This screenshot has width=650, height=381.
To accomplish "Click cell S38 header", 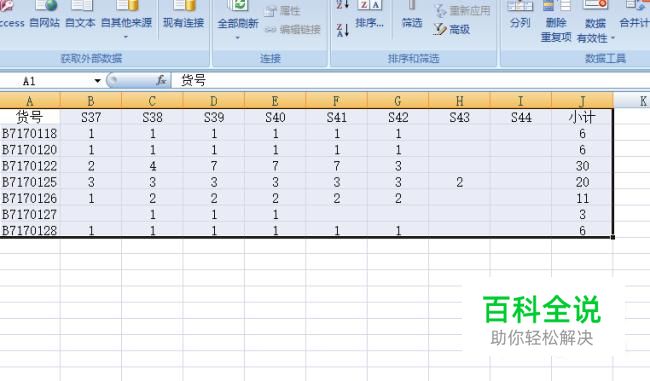I will point(152,117).
